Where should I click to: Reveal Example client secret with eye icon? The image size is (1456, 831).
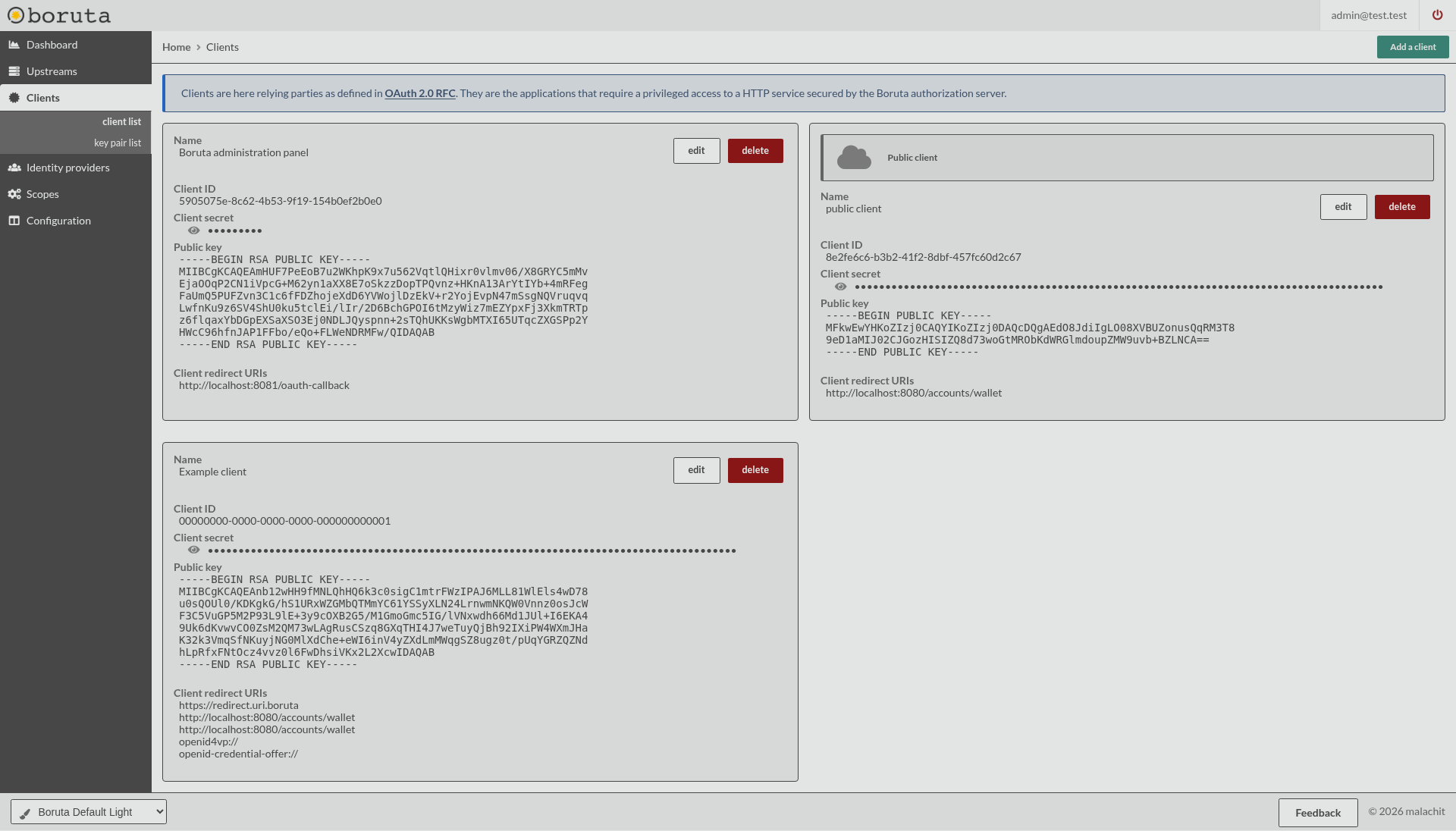pyautogui.click(x=194, y=550)
